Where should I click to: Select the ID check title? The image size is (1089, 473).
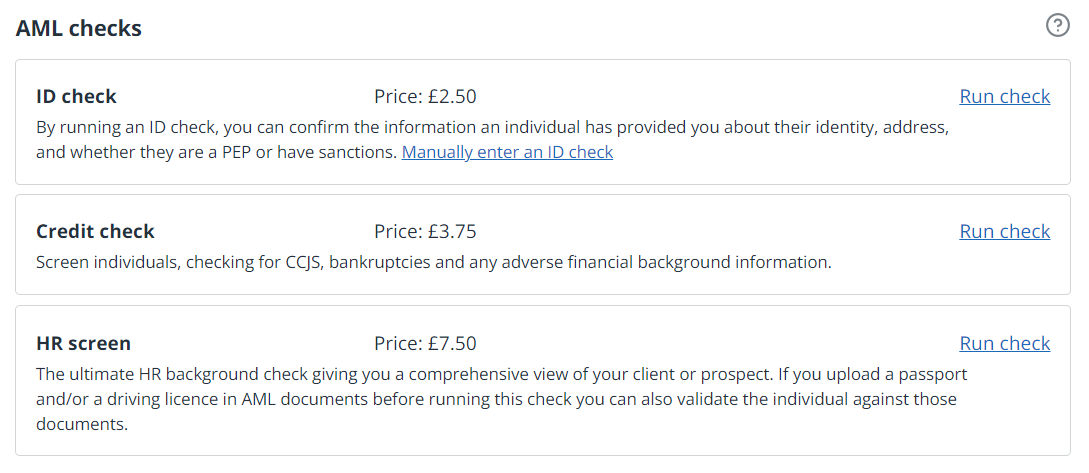[76, 96]
